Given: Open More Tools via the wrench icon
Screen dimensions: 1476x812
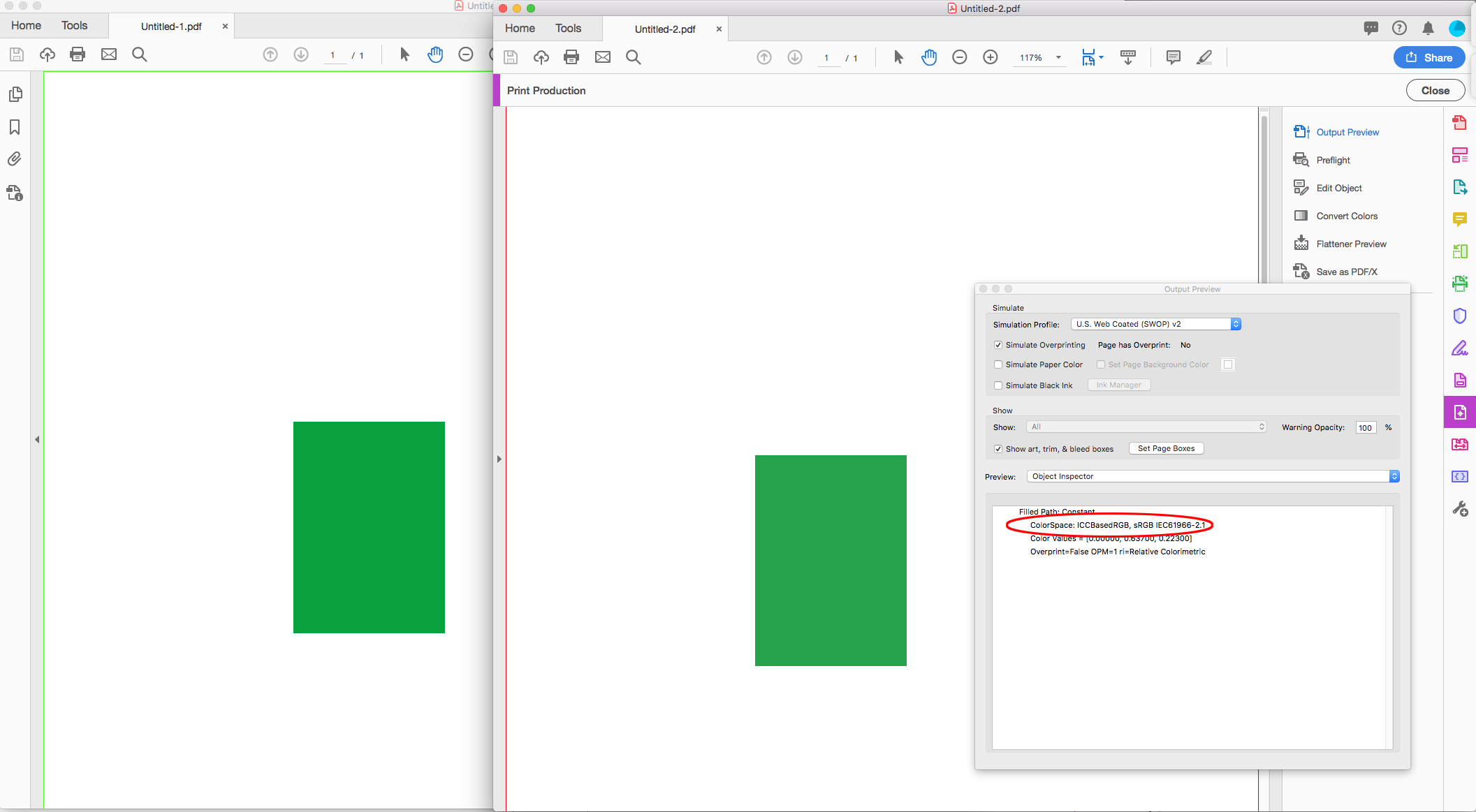Looking at the screenshot, I should point(1459,508).
